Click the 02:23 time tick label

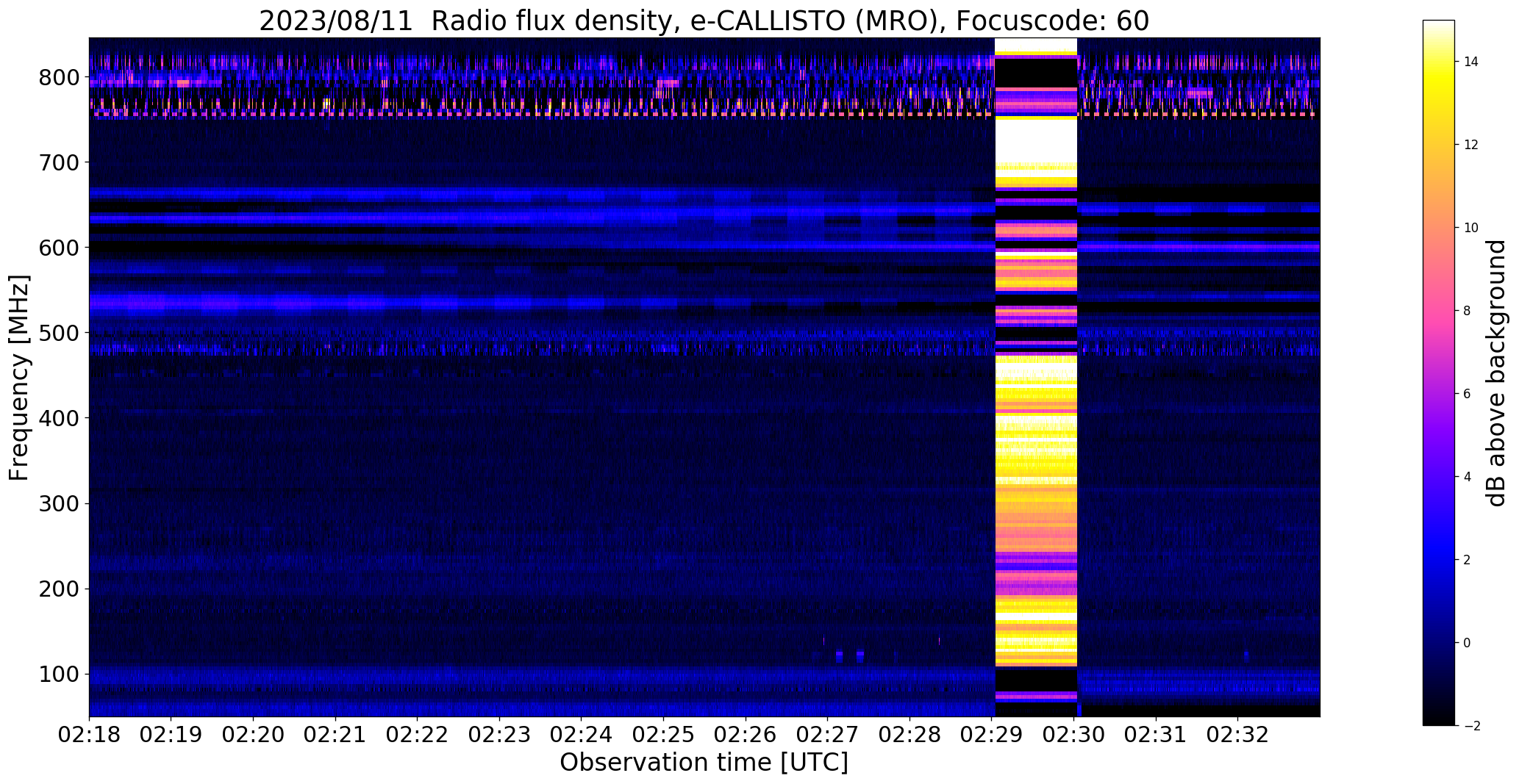coord(500,735)
